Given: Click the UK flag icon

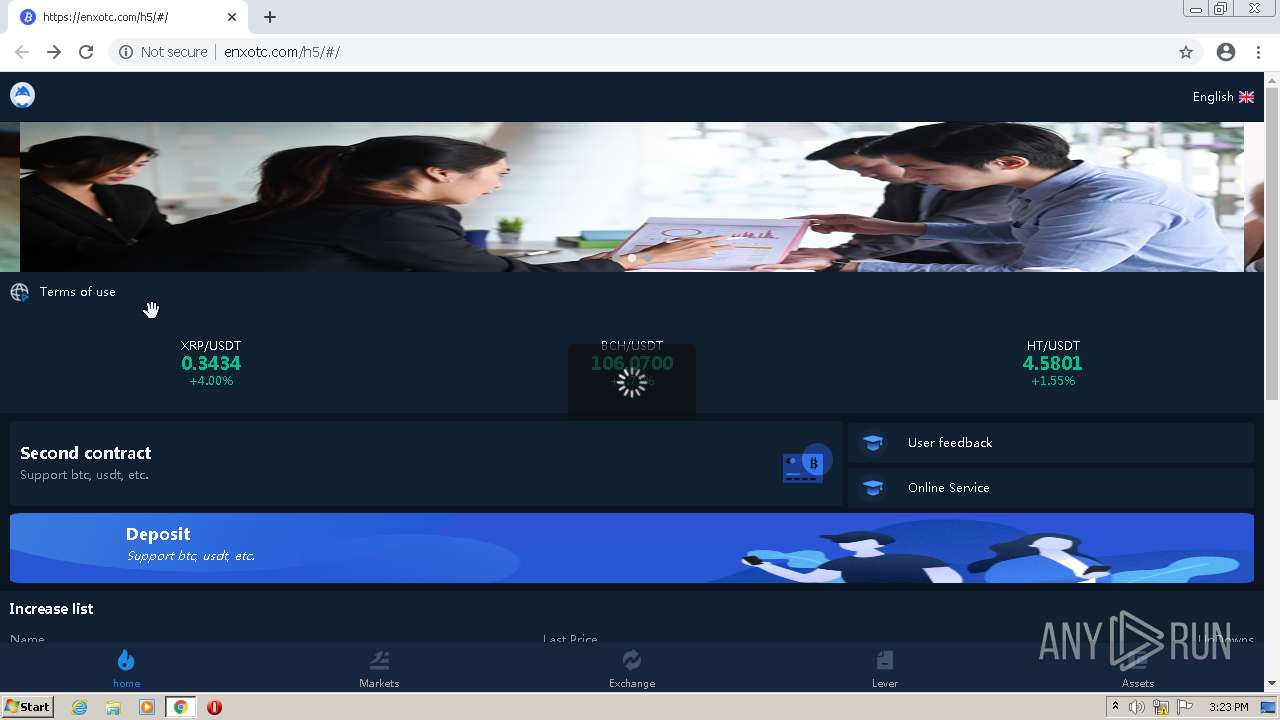Looking at the screenshot, I should pos(1246,97).
